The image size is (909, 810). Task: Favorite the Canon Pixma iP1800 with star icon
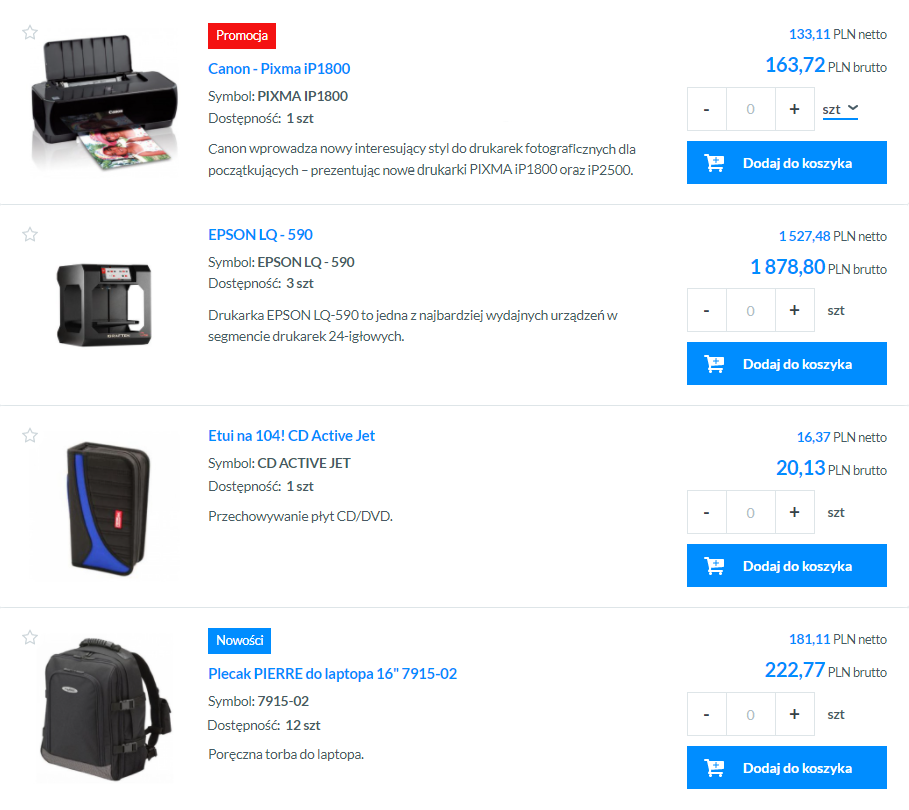(x=30, y=32)
